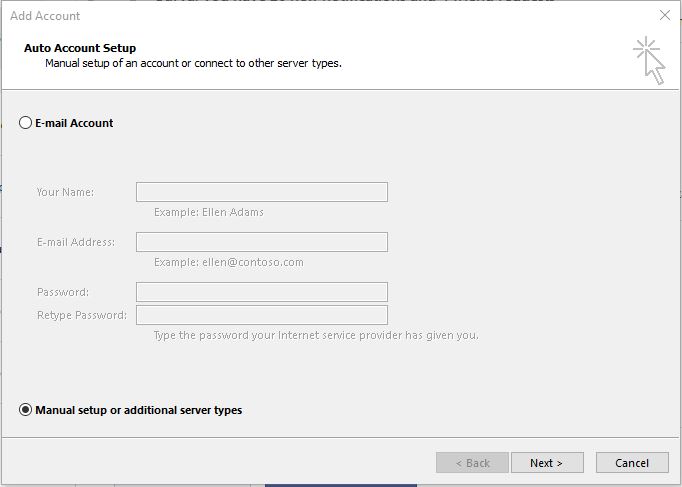This screenshot has height=487, width=682.
Task: Cancel the Add Account dialog
Action: click(x=632, y=463)
